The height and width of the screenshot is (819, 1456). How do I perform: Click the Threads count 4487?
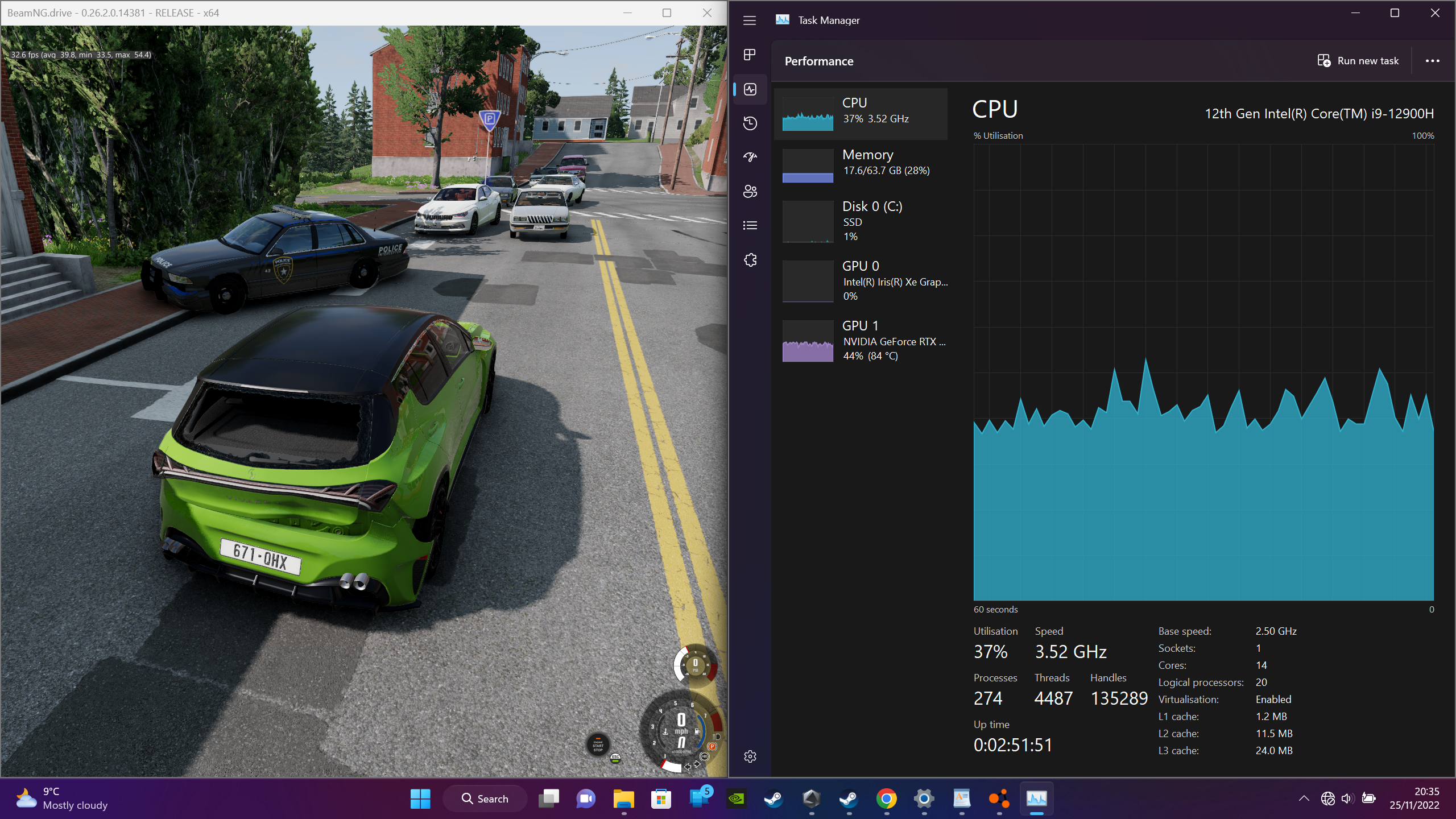(x=1053, y=698)
